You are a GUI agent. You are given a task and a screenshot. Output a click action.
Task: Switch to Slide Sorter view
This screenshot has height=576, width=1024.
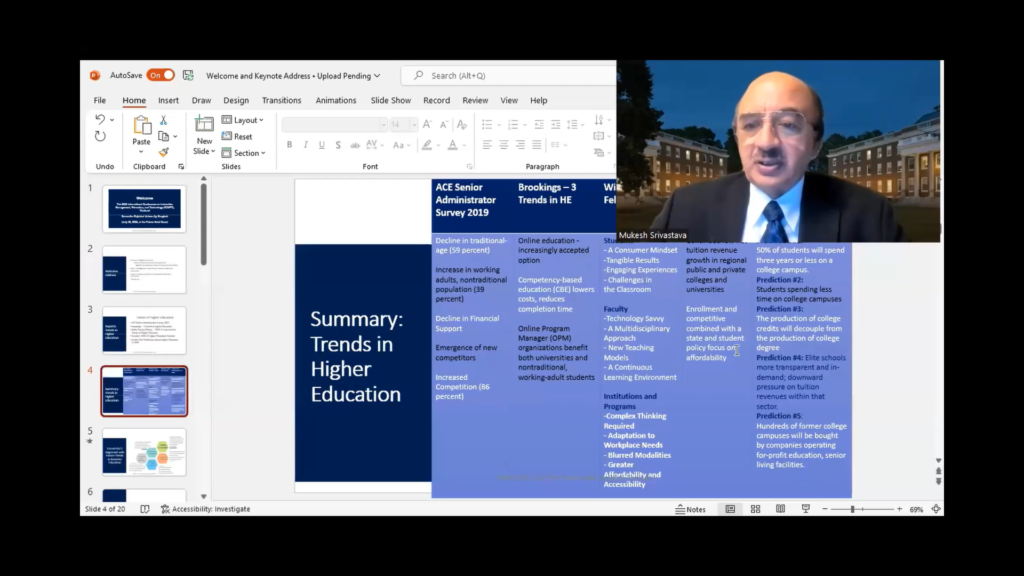point(755,509)
